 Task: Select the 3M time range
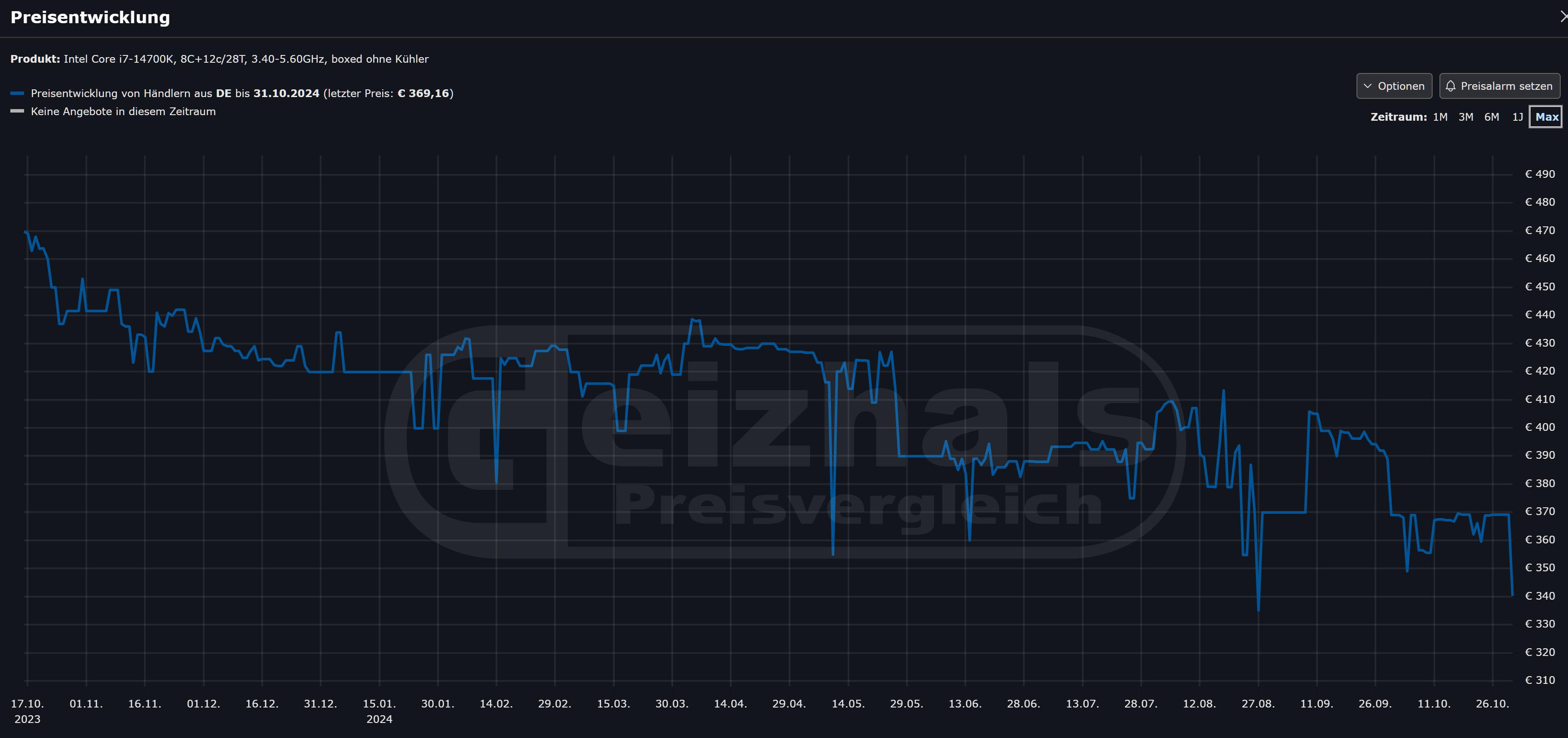tap(1466, 117)
